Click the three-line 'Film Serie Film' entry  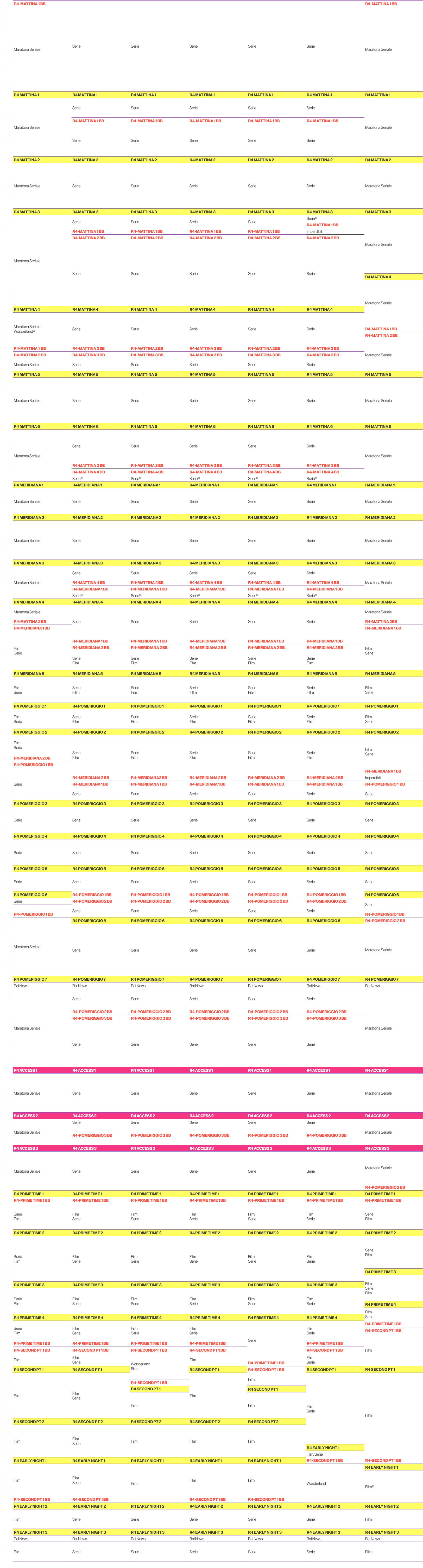click(369, 1288)
